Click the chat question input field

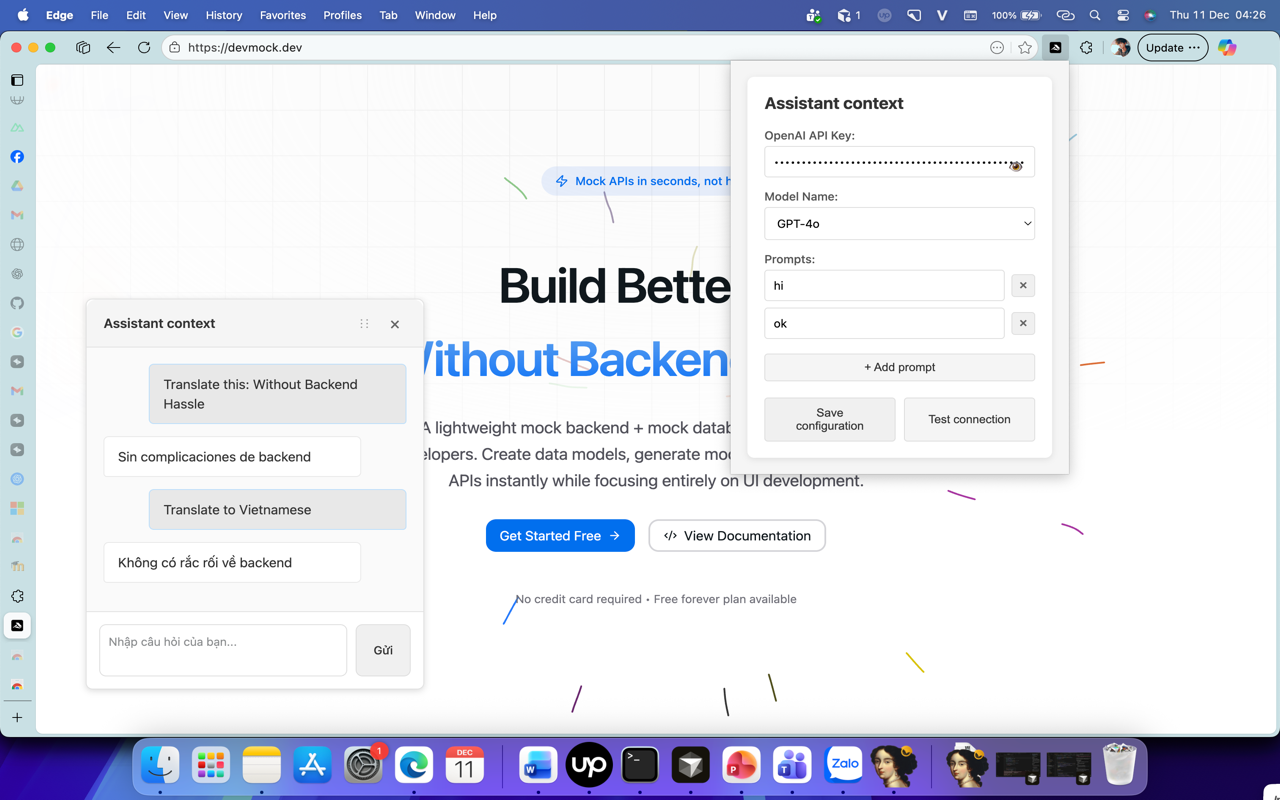[x=223, y=650]
